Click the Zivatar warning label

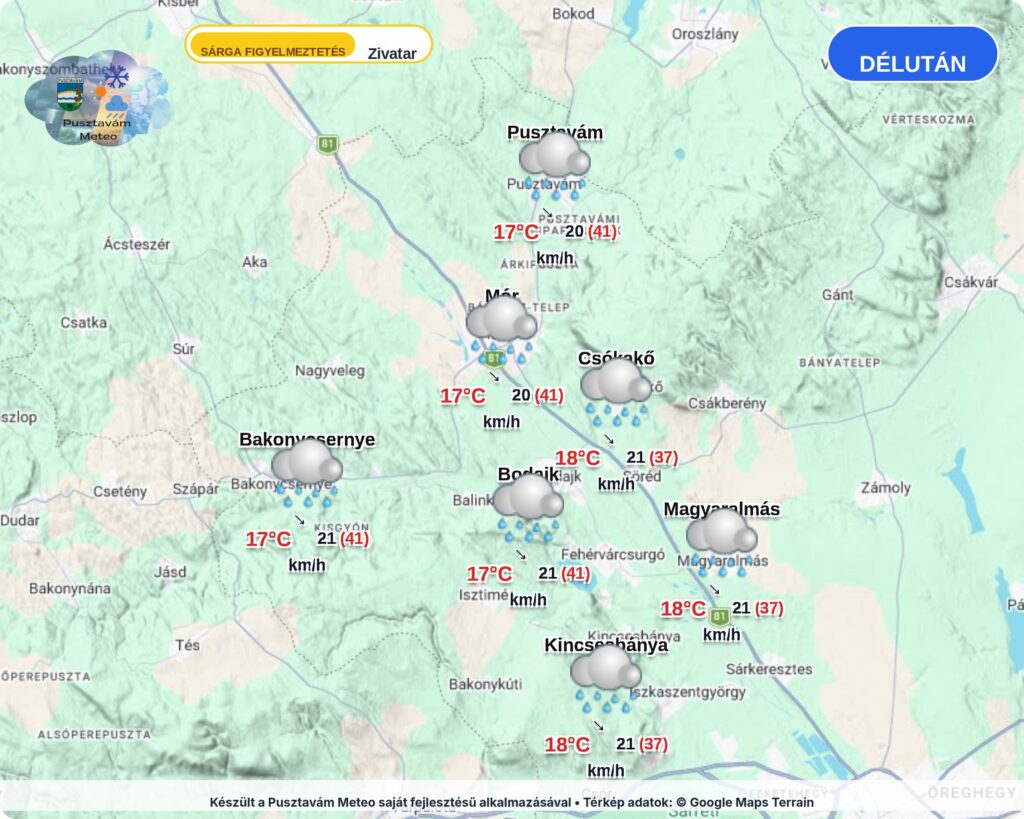coord(392,54)
